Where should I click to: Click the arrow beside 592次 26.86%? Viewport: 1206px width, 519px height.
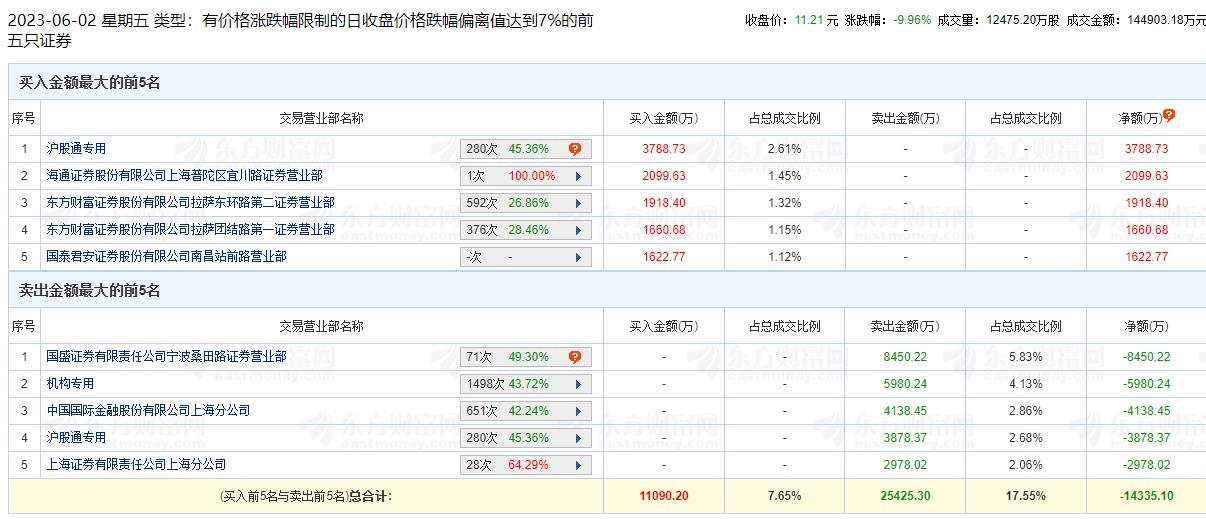pyautogui.click(x=578, y=203)
